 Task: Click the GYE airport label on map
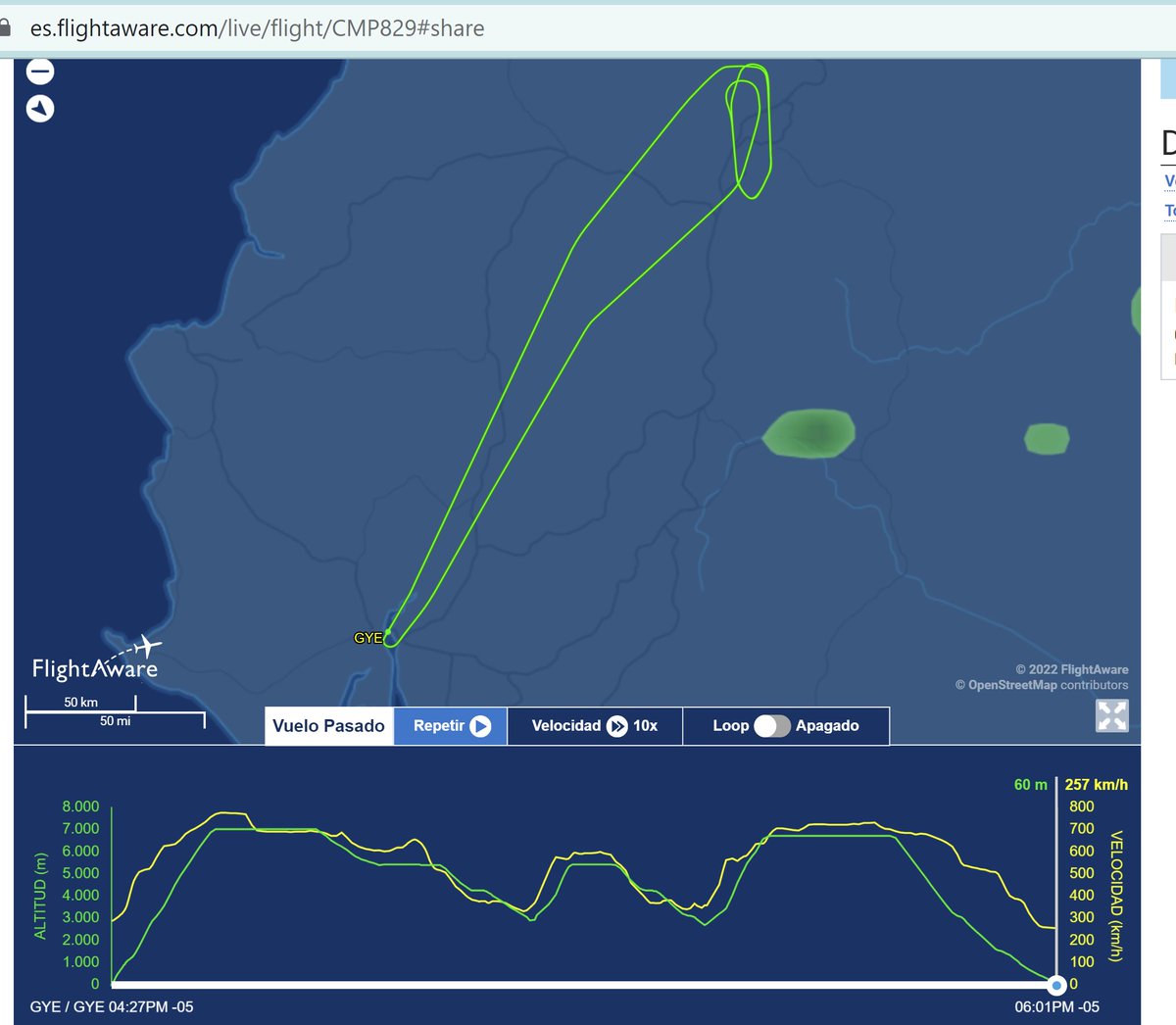[x=368, y=638]
